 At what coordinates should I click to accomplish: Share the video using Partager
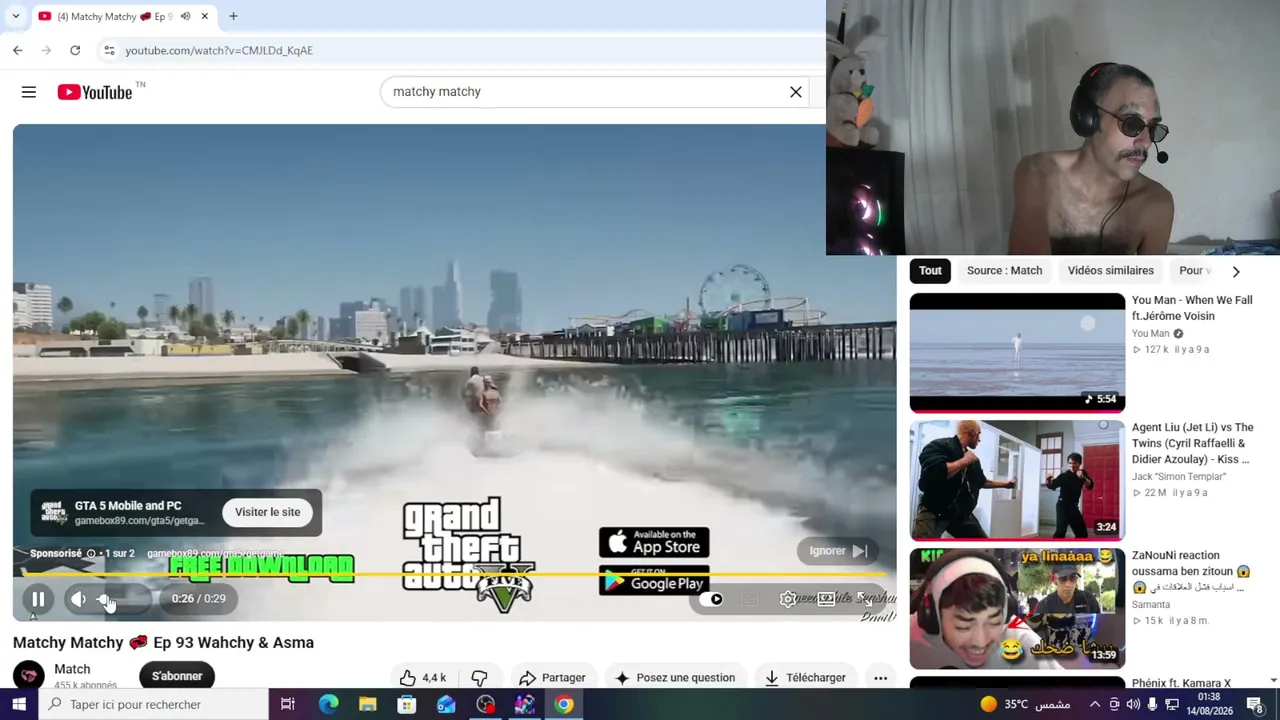(x=552, y=678)
